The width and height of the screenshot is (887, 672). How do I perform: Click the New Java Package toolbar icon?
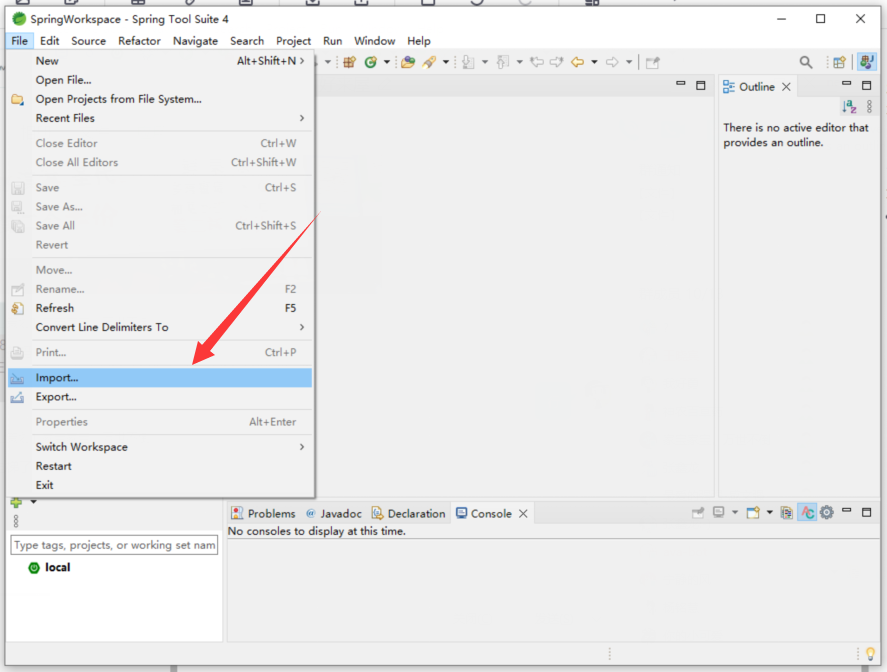click(350, 62)
